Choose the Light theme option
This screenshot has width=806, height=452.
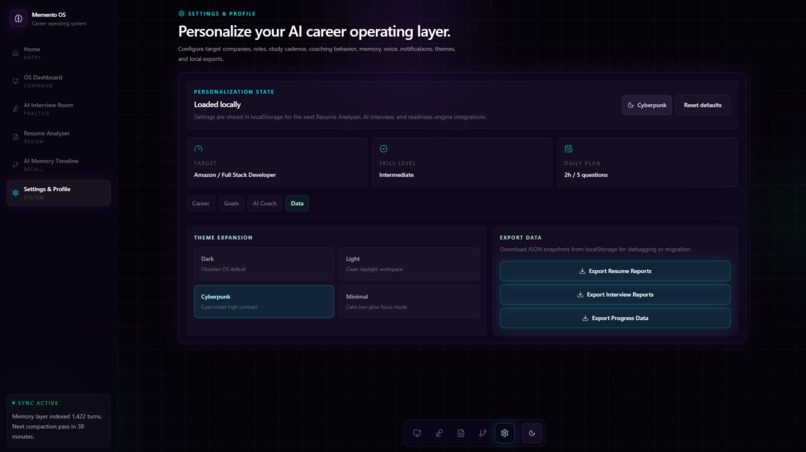click(x=409, y=263)
